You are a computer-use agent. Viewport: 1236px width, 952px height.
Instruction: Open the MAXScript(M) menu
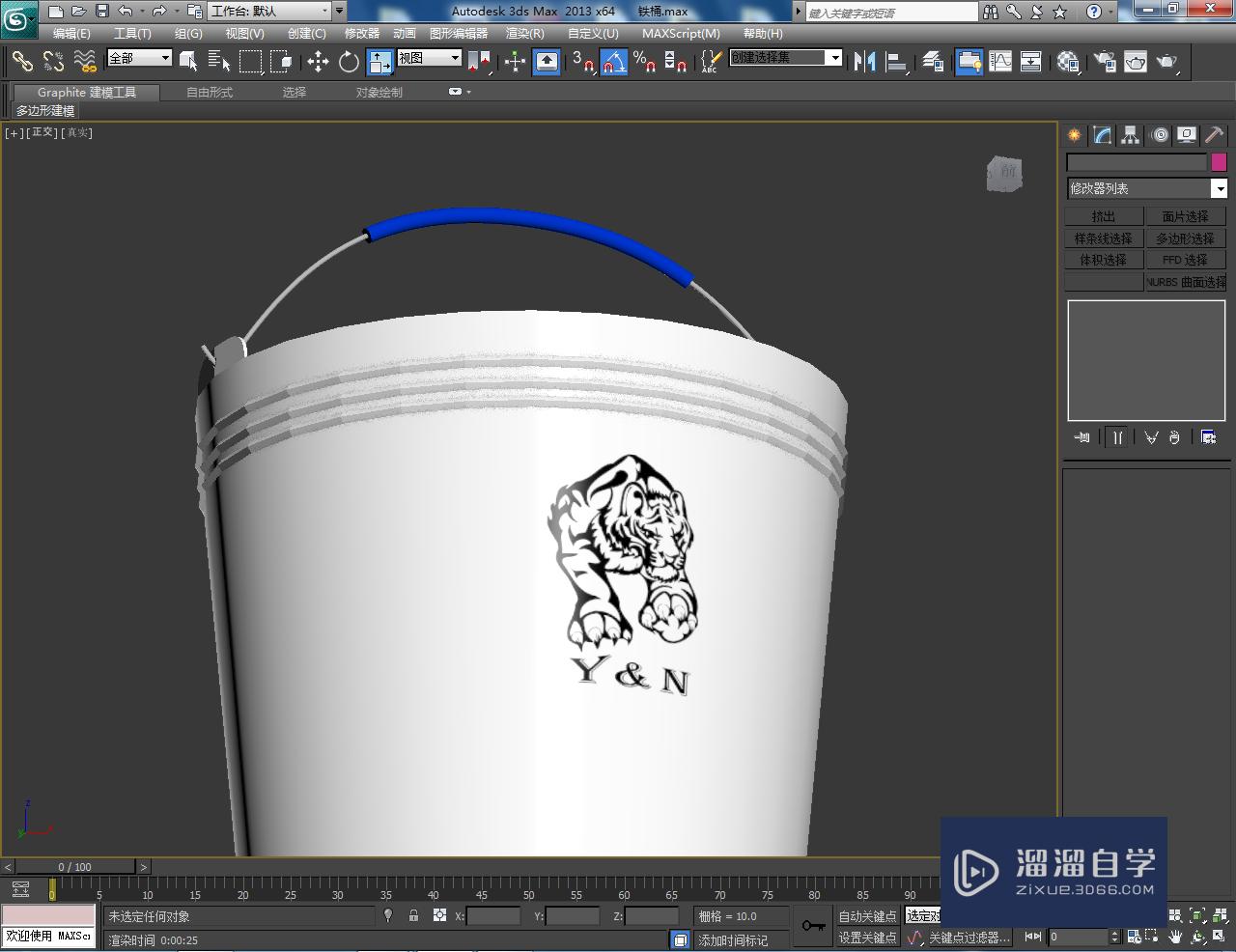coord(681,33)
